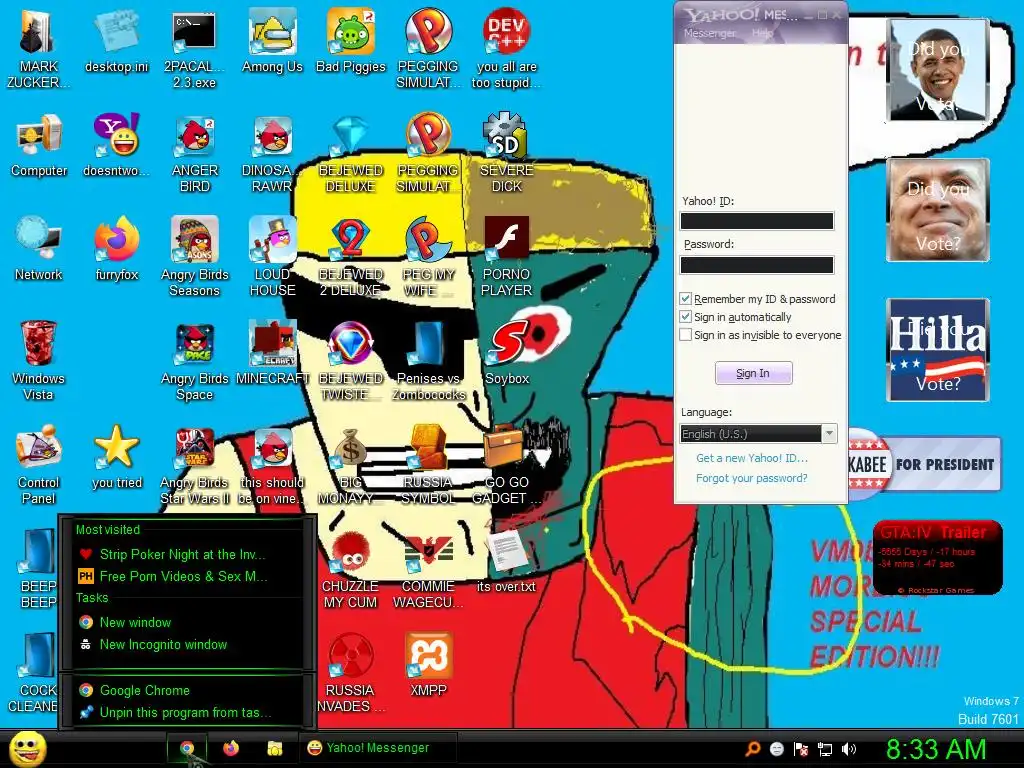This screenshot has width=1024, height=768.
Task: Click Get a new Yahoo! ID link
Action: pyautogui.click(x=752, y=458)
